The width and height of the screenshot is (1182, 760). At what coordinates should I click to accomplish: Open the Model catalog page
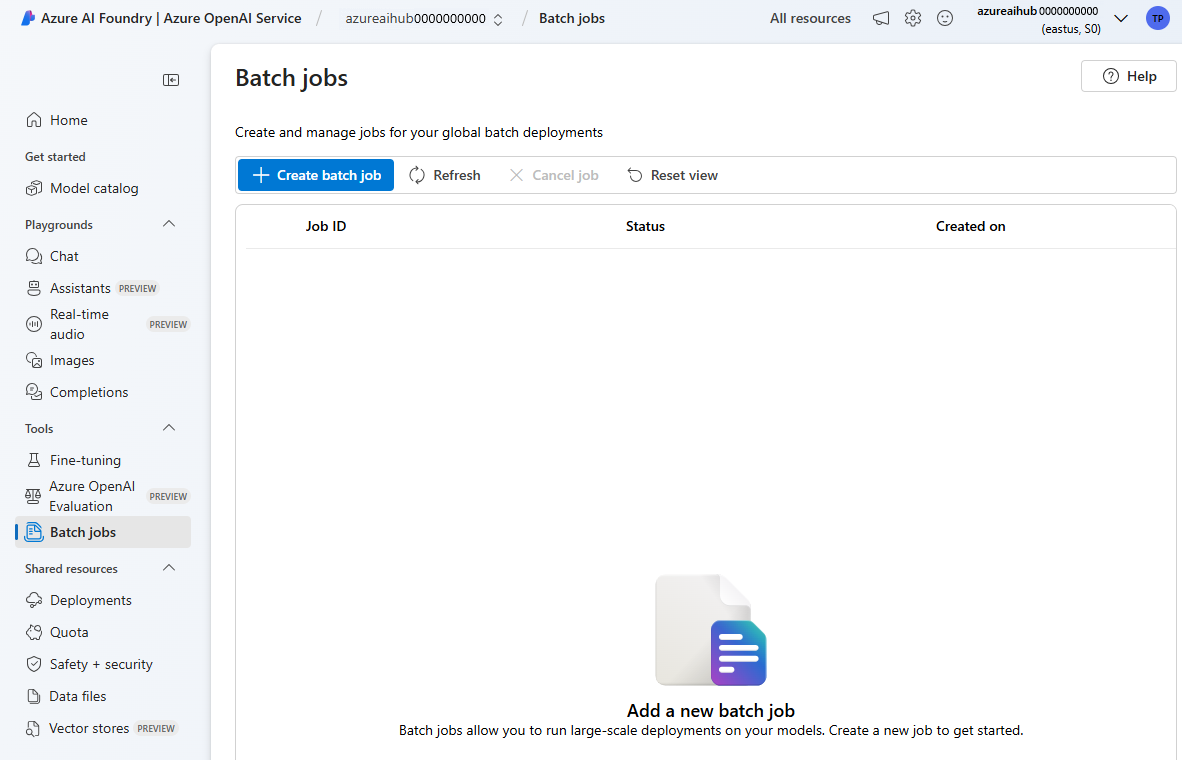point(94,188)
